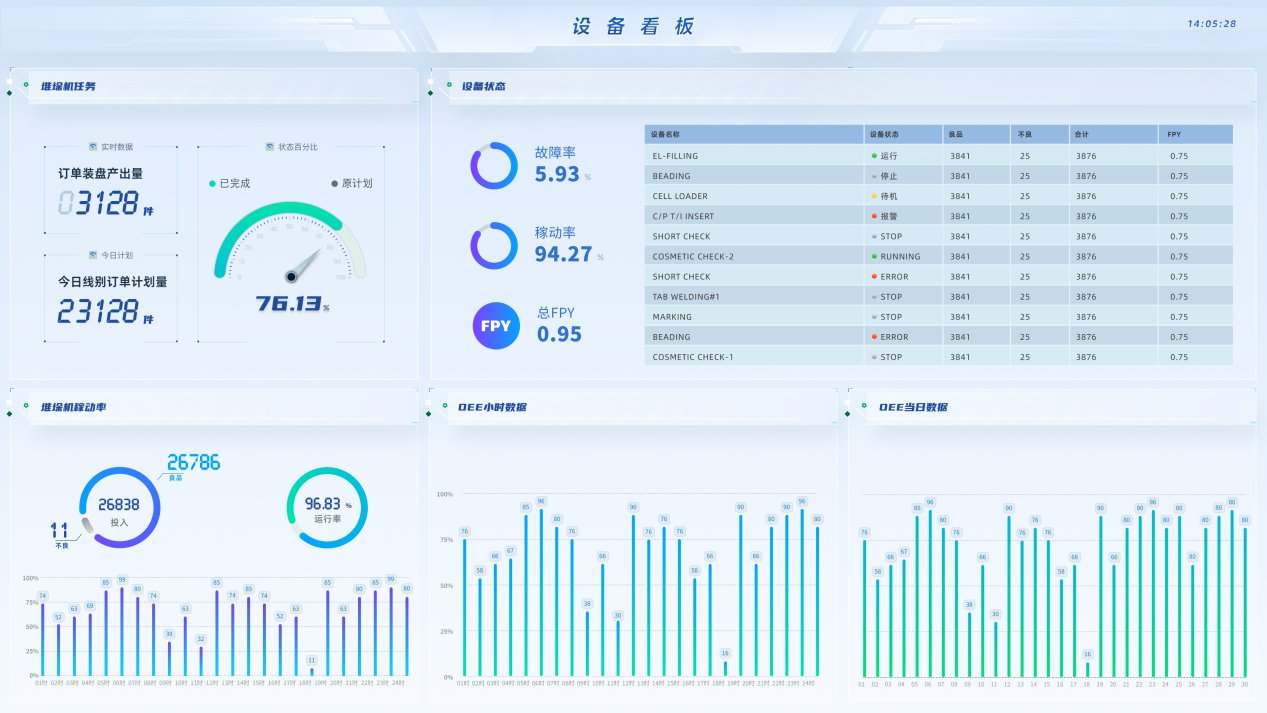This screenshot has width=1267, height=713.
Task: Click the 18时 bar labeled 11 in 推垛机稼动率
Action: (x=312, y=672)
